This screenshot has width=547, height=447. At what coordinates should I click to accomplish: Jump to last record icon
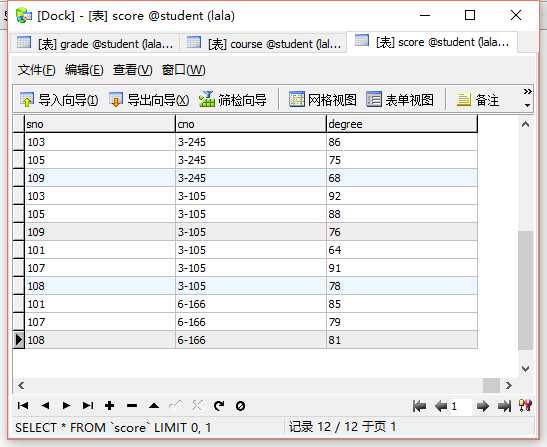tap(88, 405)
